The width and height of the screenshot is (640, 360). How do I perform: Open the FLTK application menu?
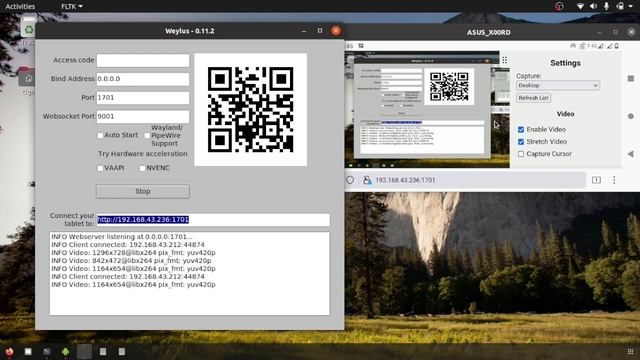pos(71,6)
